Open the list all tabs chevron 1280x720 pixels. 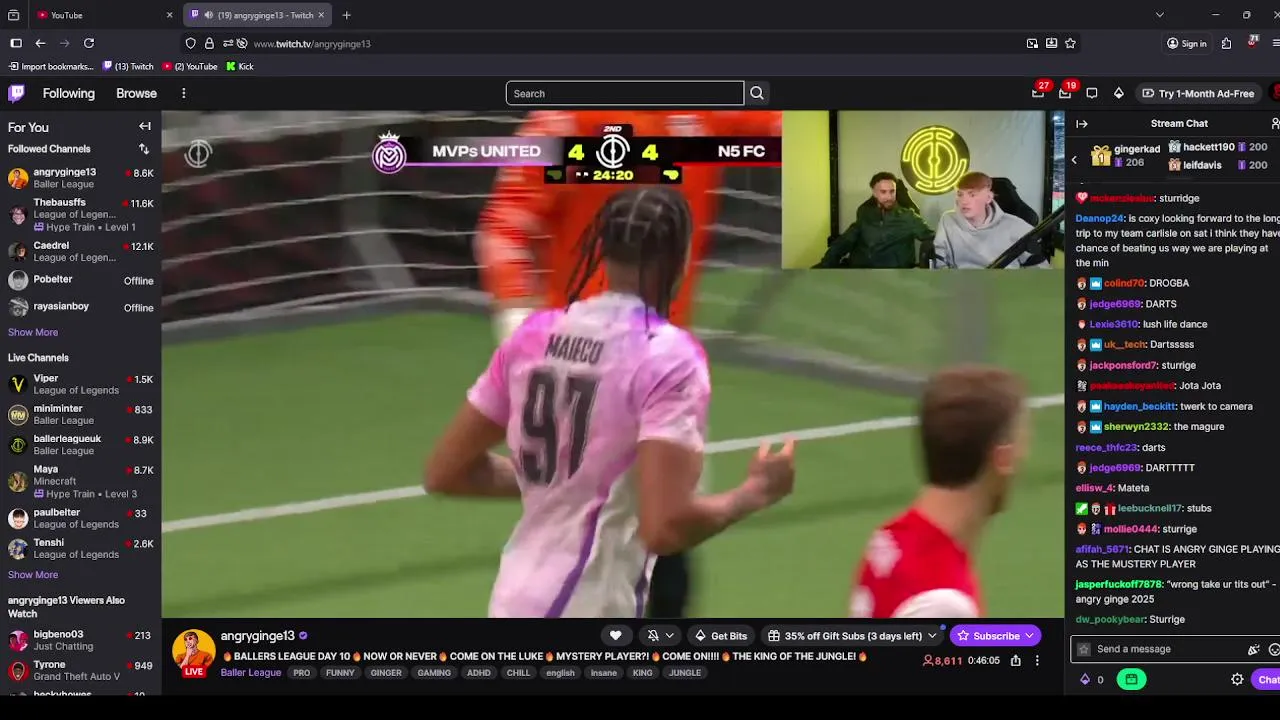tap(1159, 15)
